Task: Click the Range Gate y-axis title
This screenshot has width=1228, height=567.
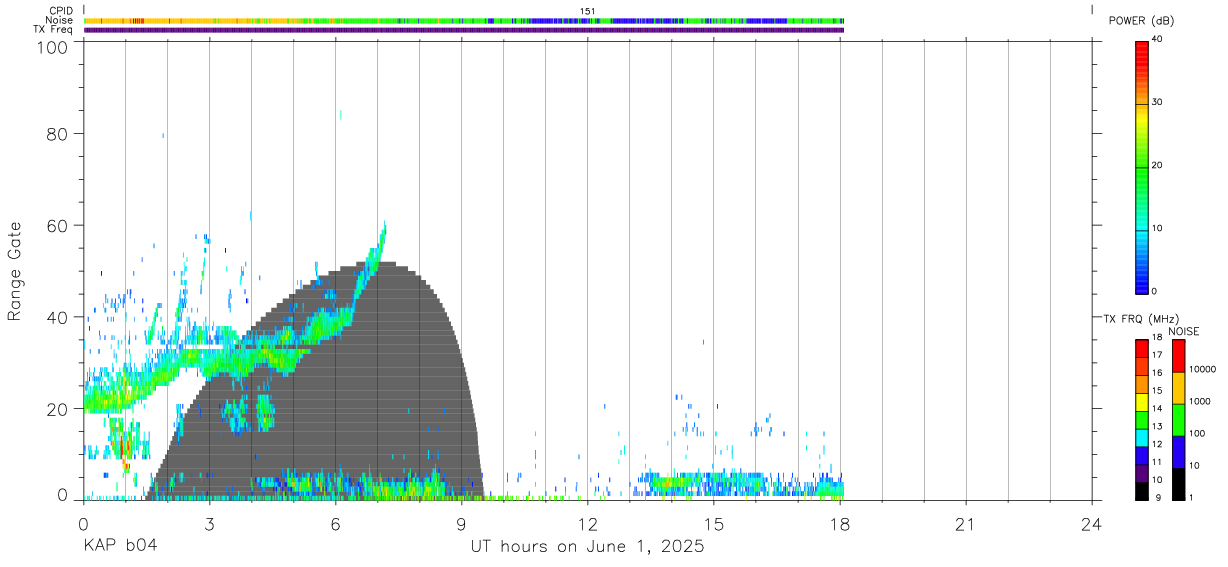Action: 15,272
